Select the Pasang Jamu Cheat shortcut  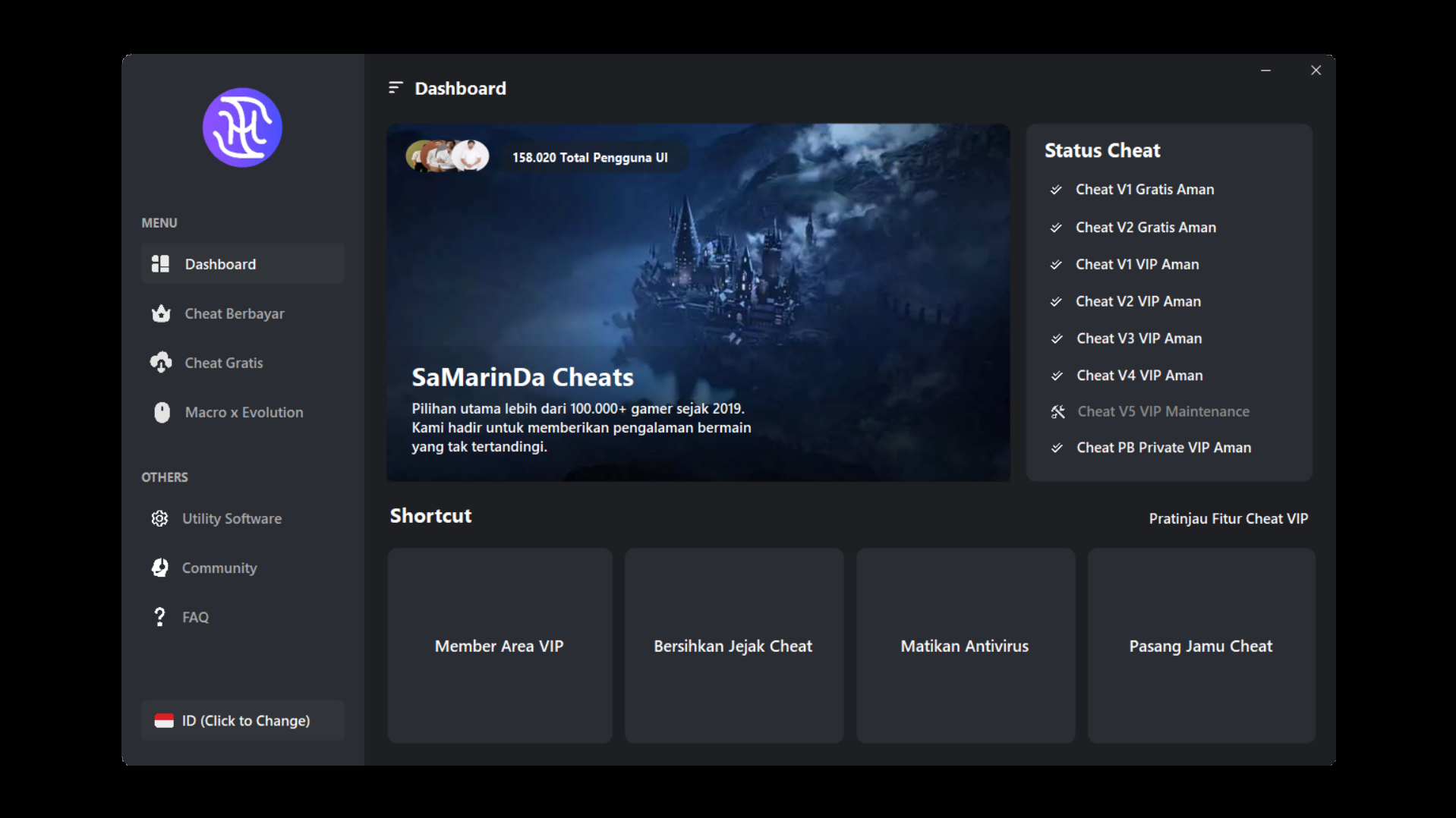(1201, 646)
